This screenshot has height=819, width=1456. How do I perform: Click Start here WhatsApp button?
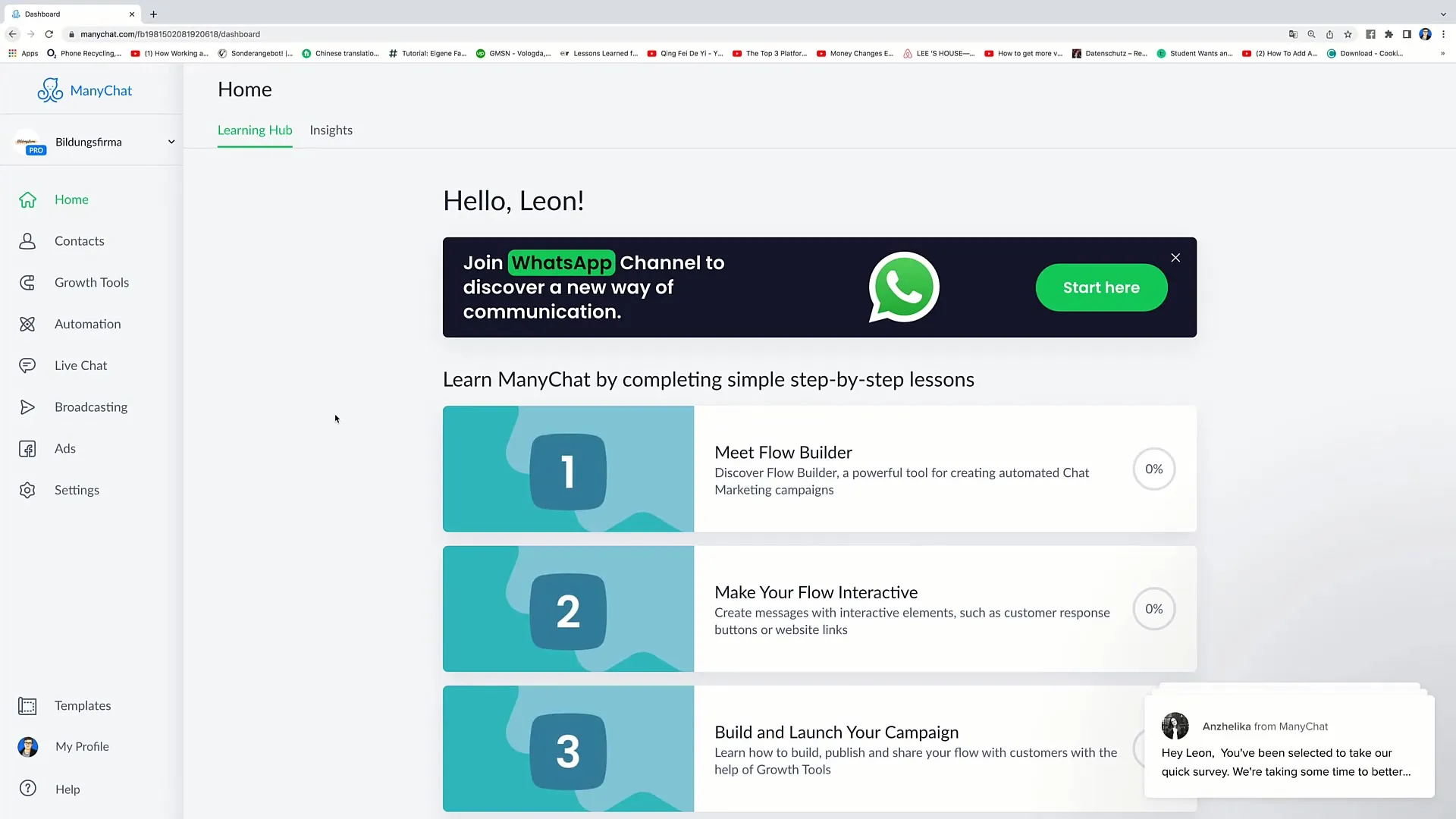coord(1101,288)
